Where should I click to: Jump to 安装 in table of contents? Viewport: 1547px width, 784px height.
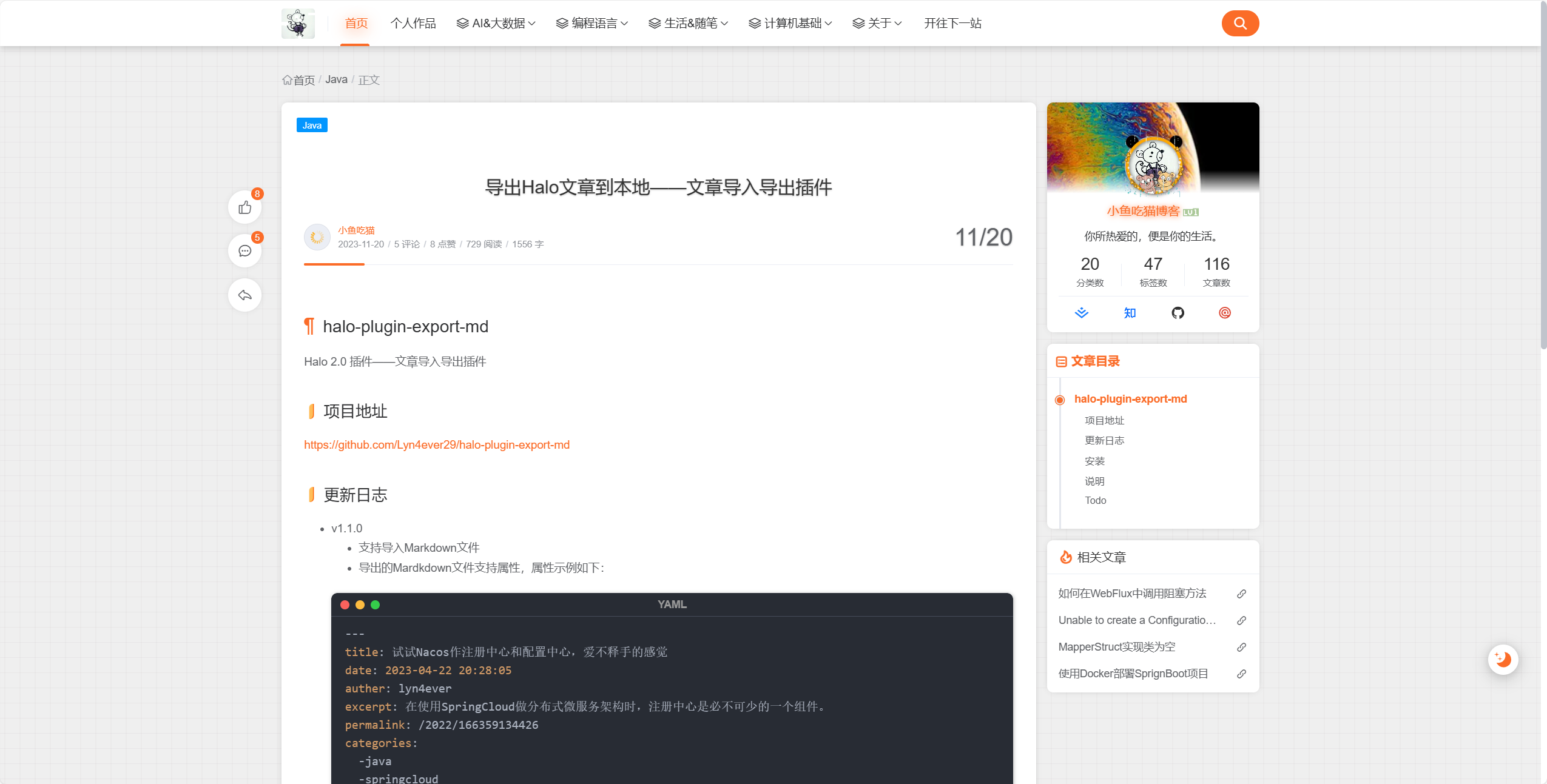point(1094,461)
